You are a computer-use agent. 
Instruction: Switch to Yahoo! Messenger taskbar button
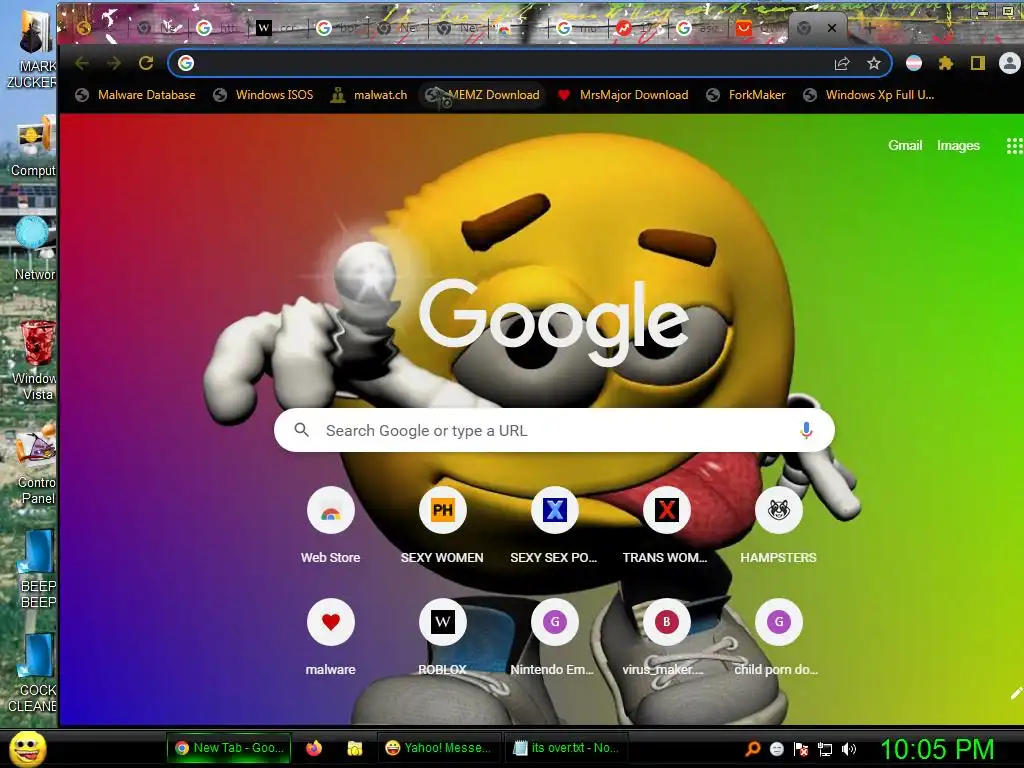pos(438,748)
